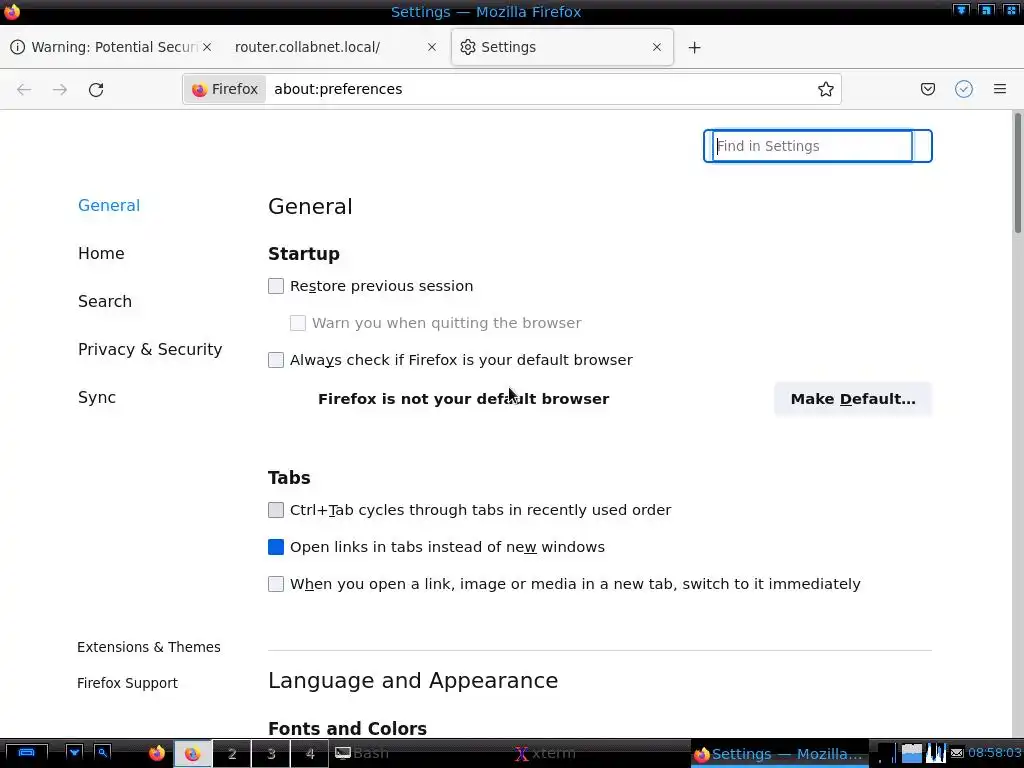Image resolution: width=1024 pixels, height=768 pixels.
Task: Uncheck Open links in tabs instead of new windows
Action: pos(276,547)
